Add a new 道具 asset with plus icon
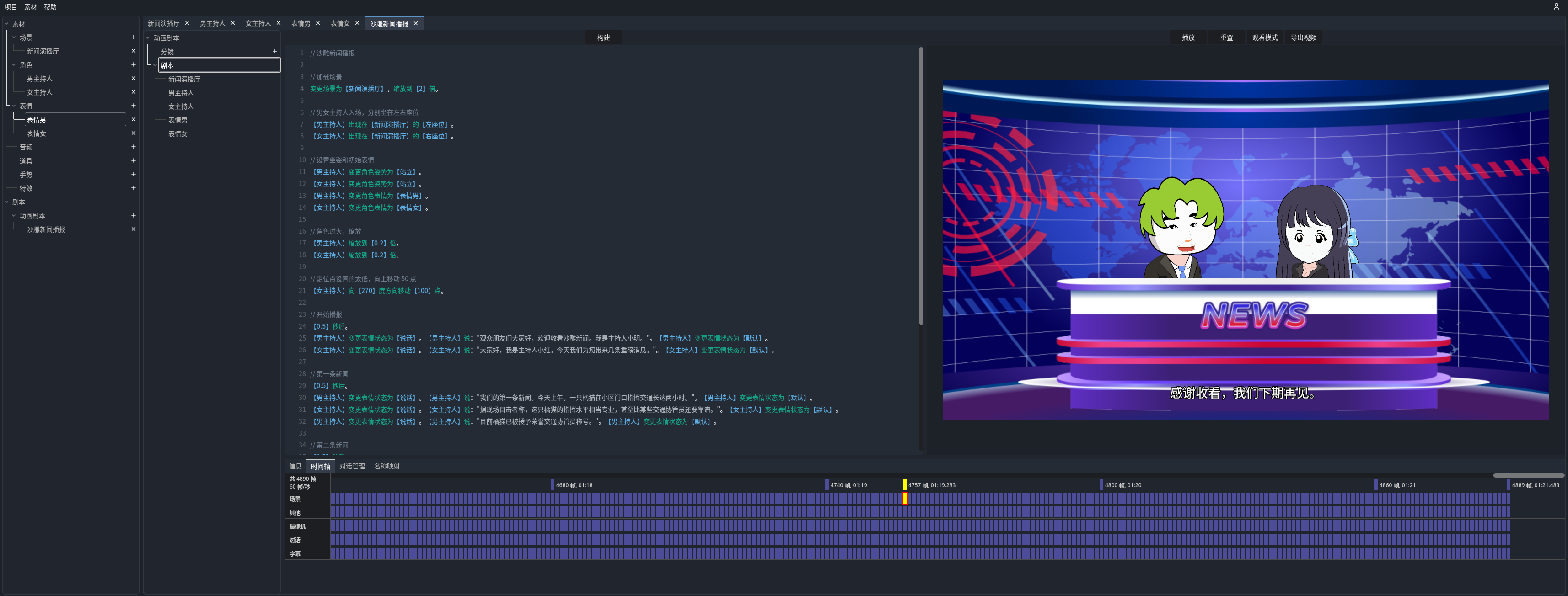 [x=133, y=160]
